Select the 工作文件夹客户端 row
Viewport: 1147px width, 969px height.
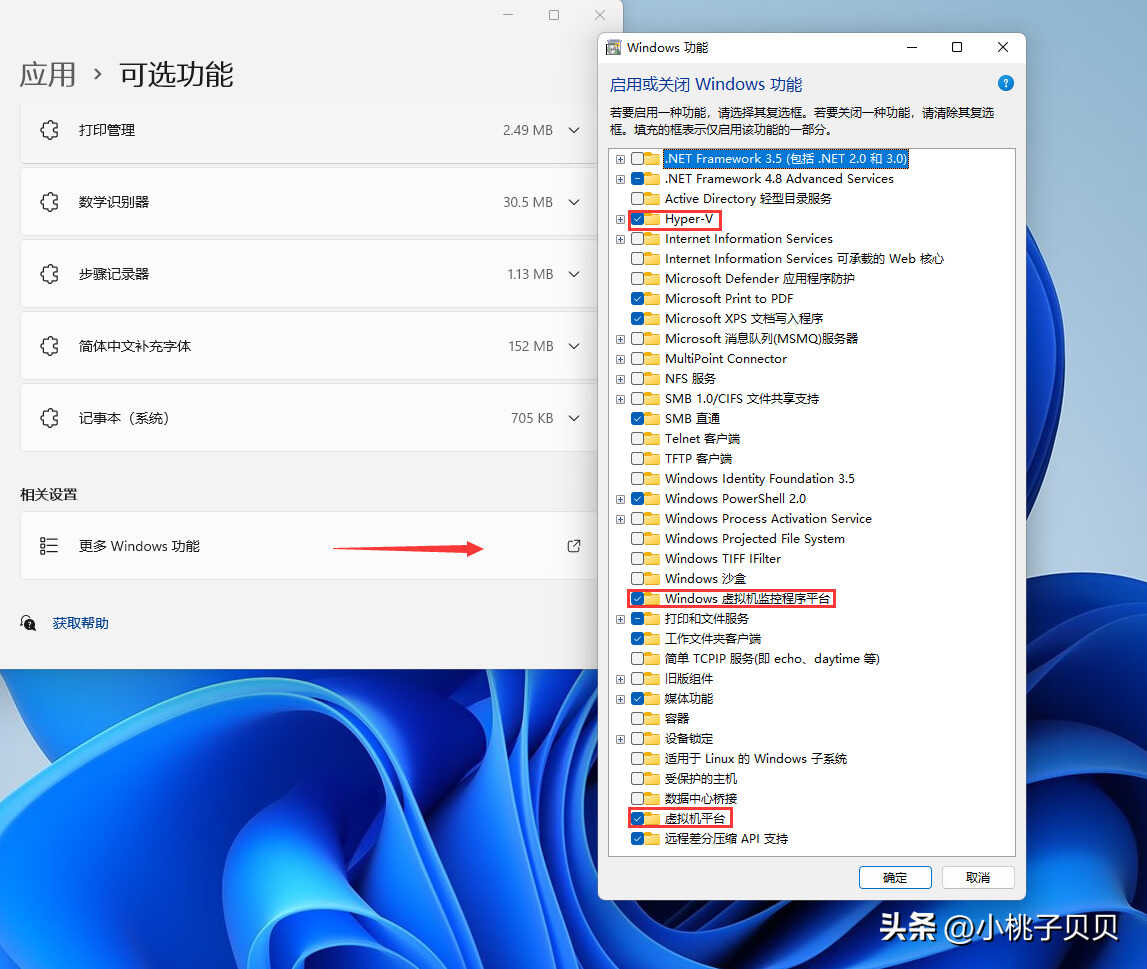(x=712, y=638)
